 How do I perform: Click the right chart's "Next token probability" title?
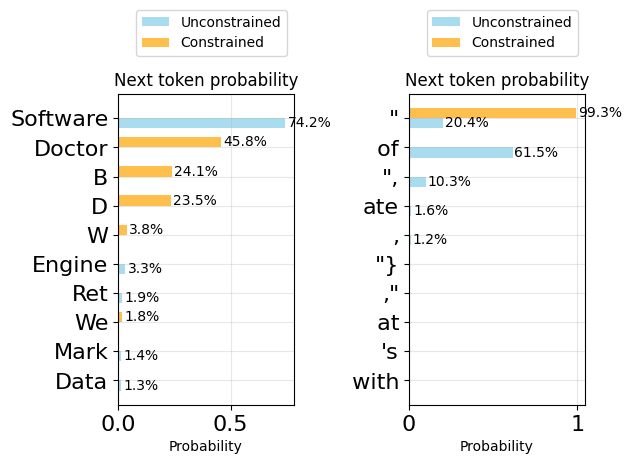click(x=497, y=81)
